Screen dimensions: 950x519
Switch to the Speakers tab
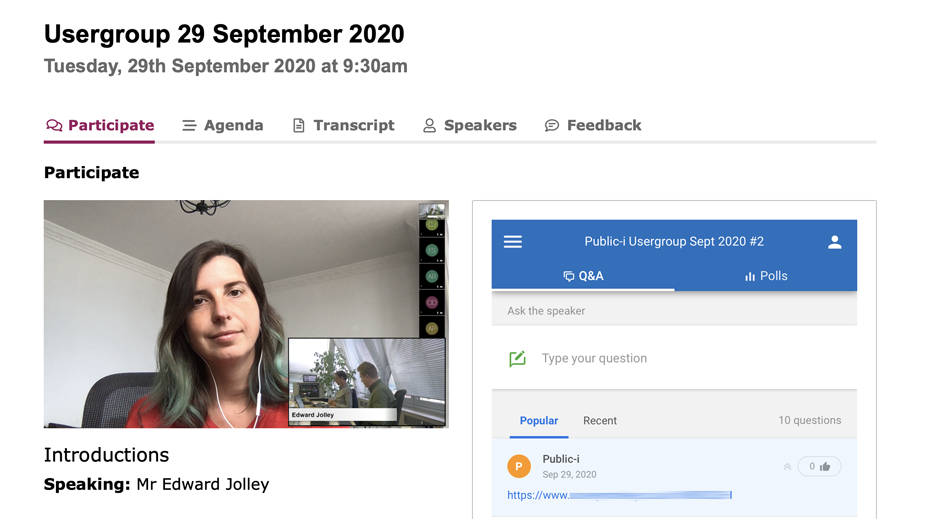470,125
